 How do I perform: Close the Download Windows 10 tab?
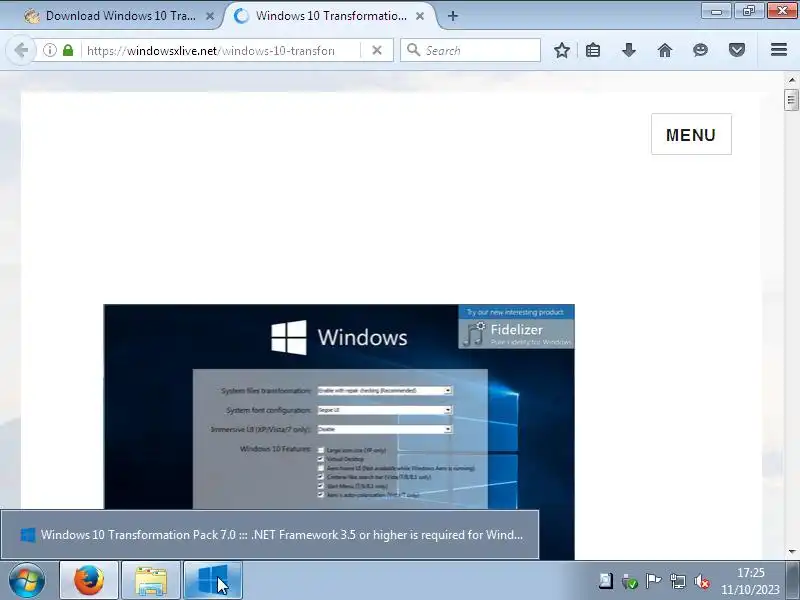pos(210,16)
